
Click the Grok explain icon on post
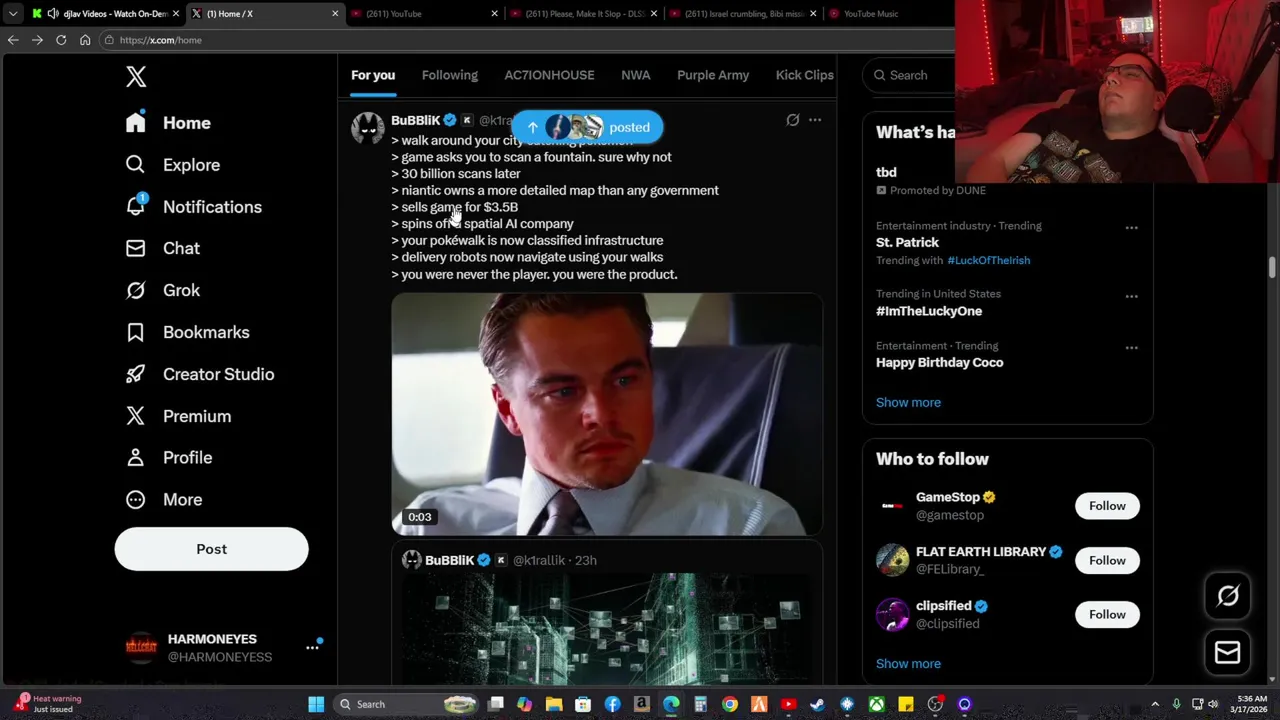pos(793,120)
